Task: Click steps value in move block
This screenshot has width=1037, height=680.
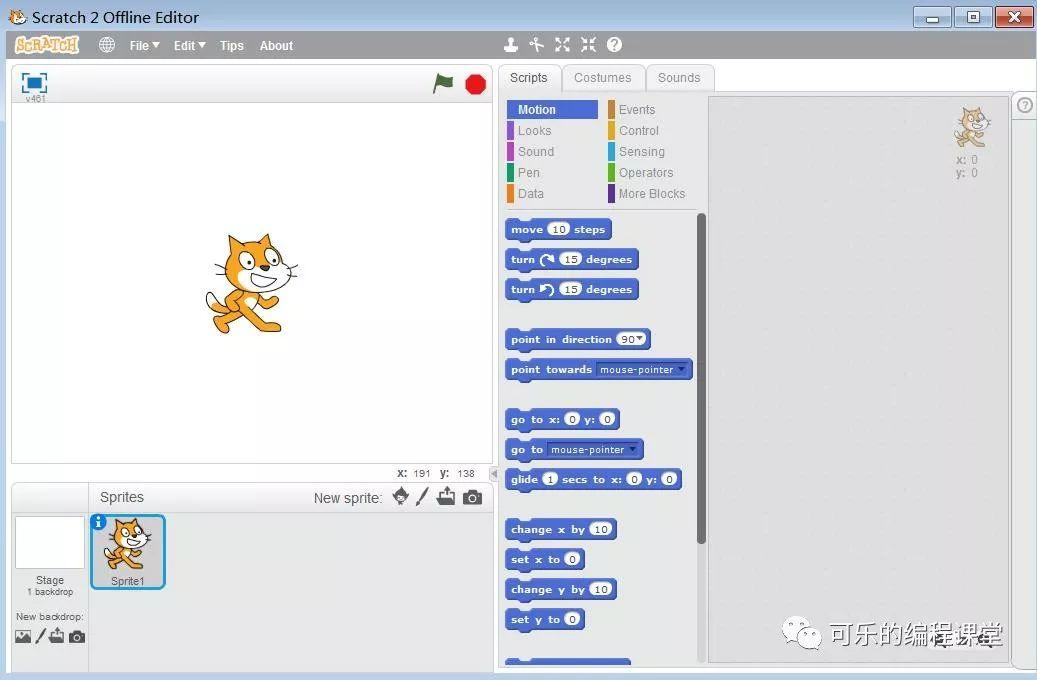Action: click(559, 230)
